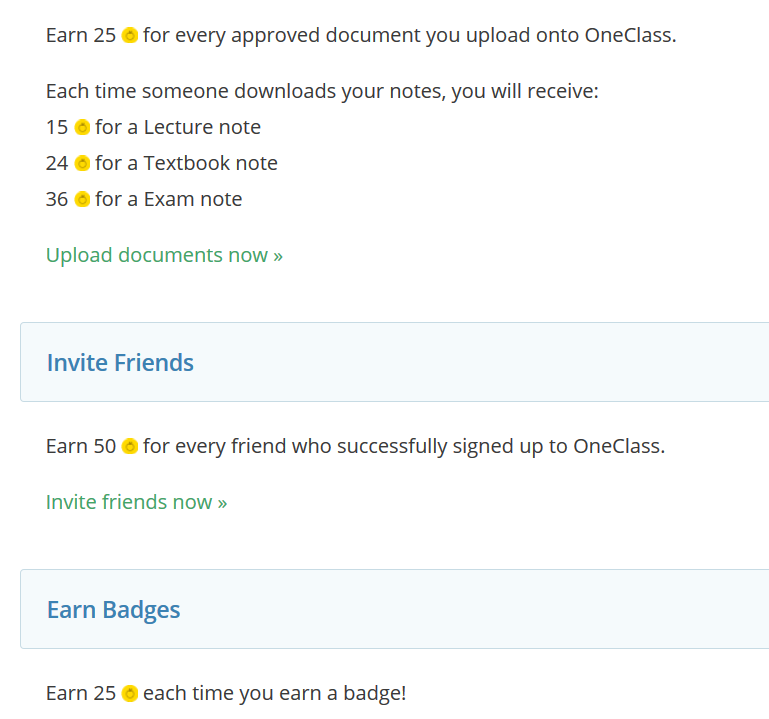Click the 'each time you earn a badge!' text

point(275,693)
